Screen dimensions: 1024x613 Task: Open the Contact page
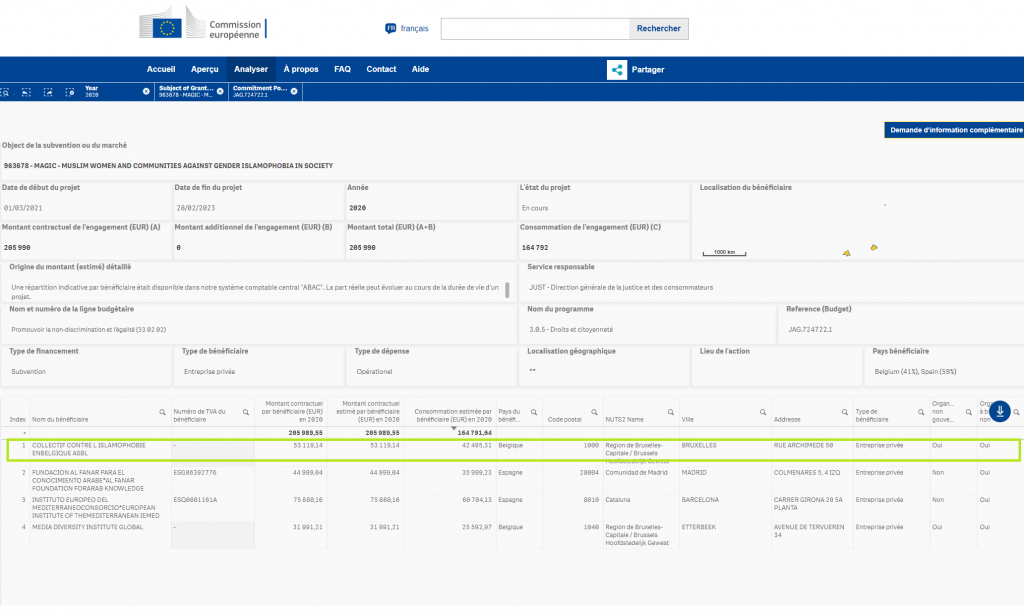[x=381, y=69]
